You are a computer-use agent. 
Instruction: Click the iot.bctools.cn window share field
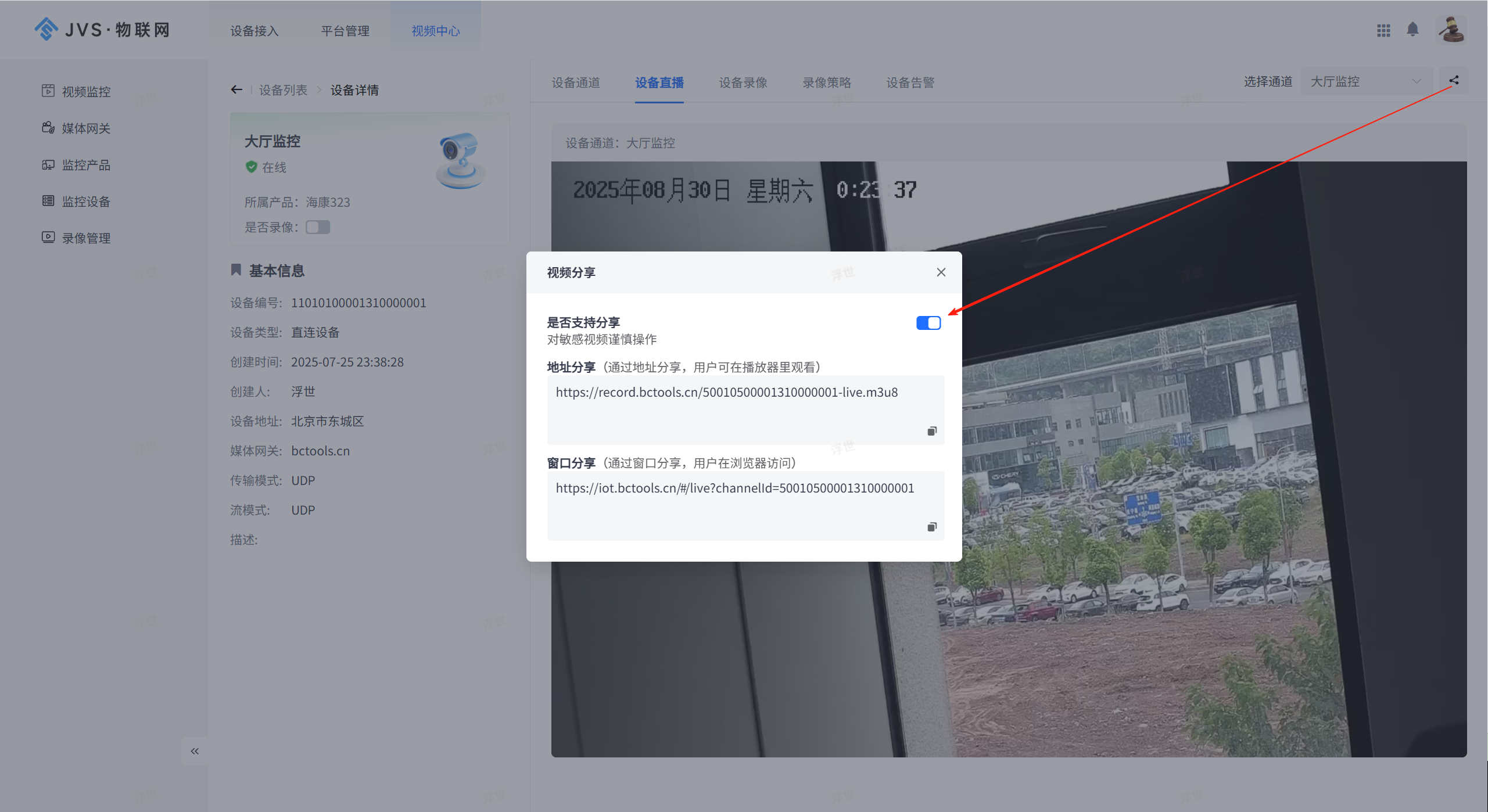[745, 506]
